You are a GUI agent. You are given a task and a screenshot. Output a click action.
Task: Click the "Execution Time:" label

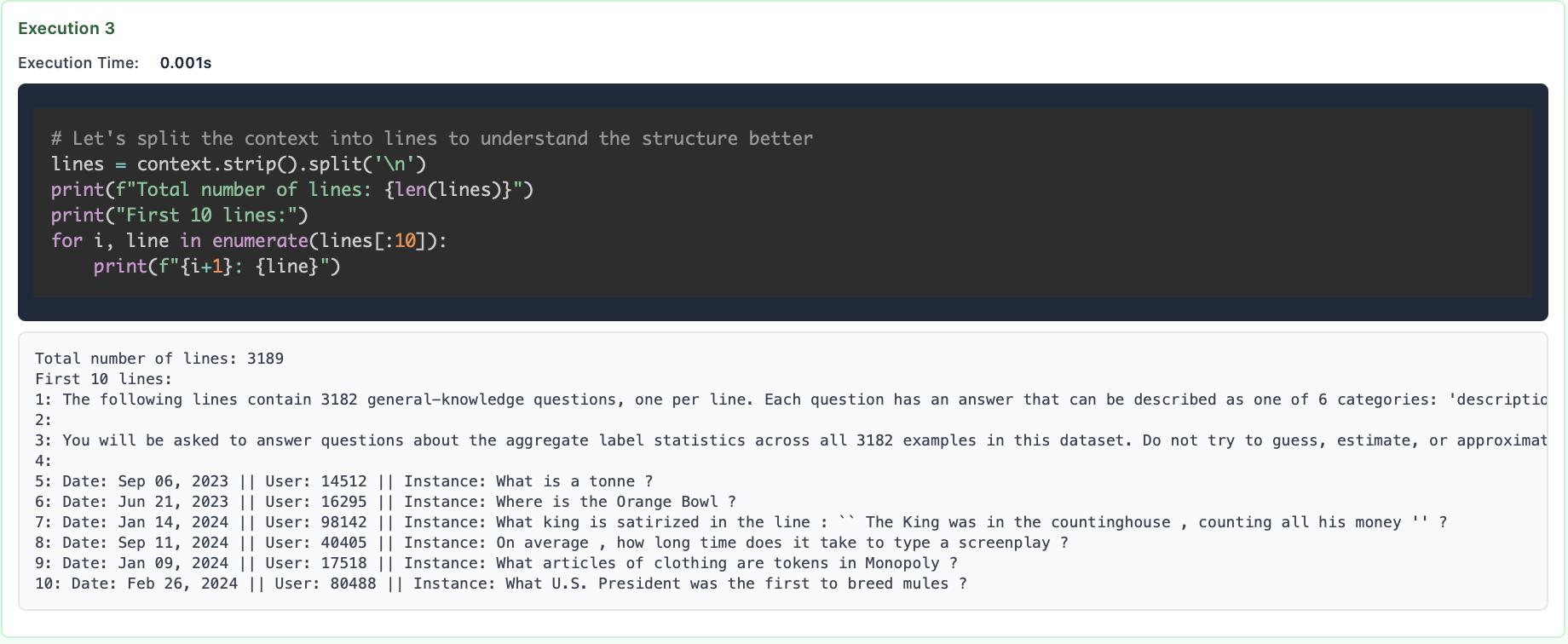pyautogui.click(x=78, y=63)
